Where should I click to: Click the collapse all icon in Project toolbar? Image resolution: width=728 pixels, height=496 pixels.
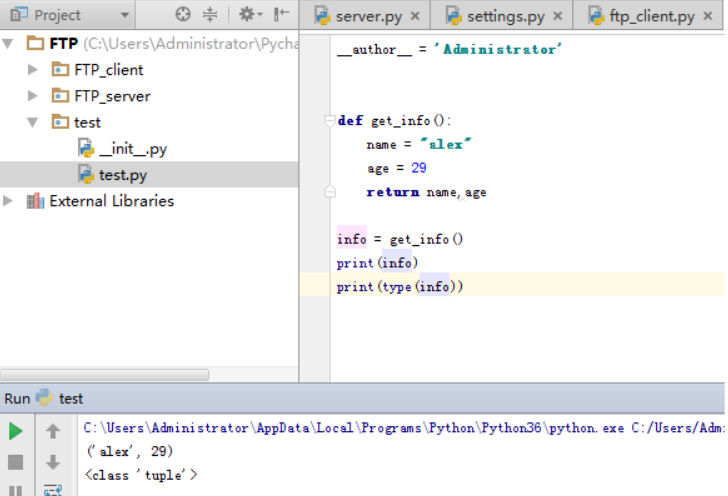coord(210,14)
